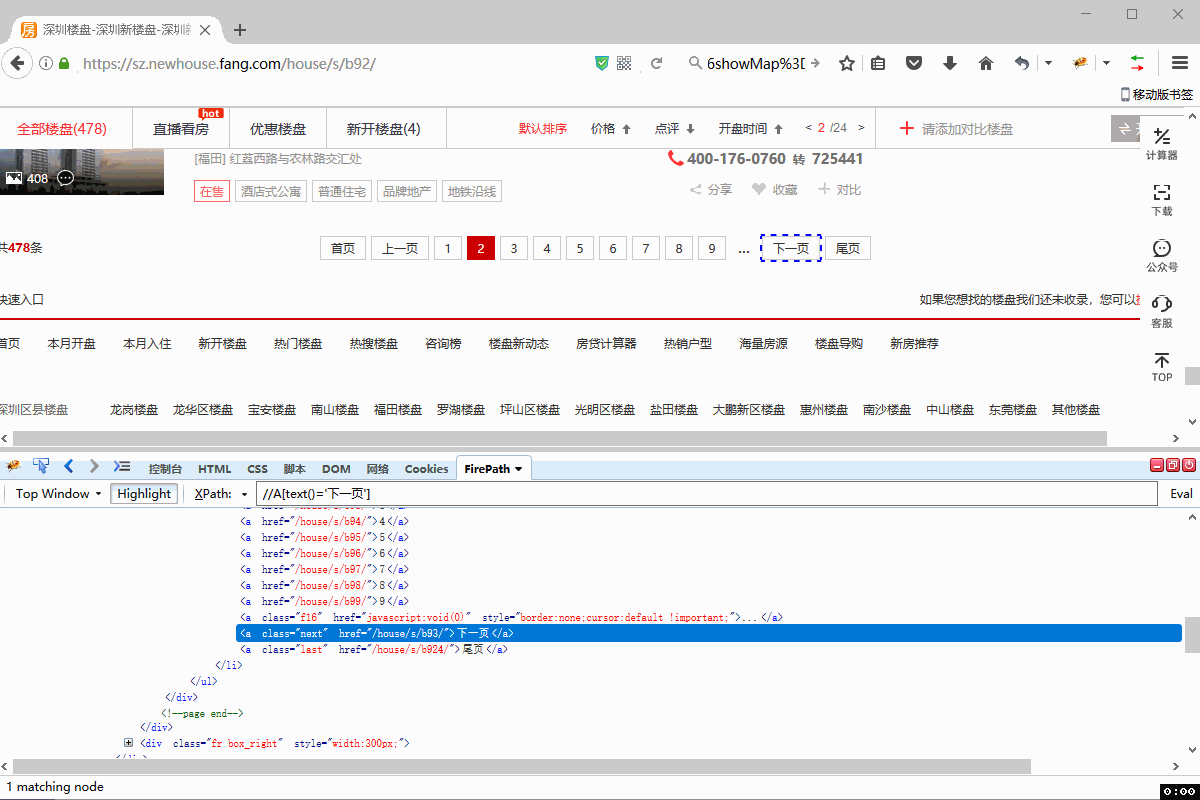Sort listings by 价格
1200x800 pixels.
(x=611, y=128)
